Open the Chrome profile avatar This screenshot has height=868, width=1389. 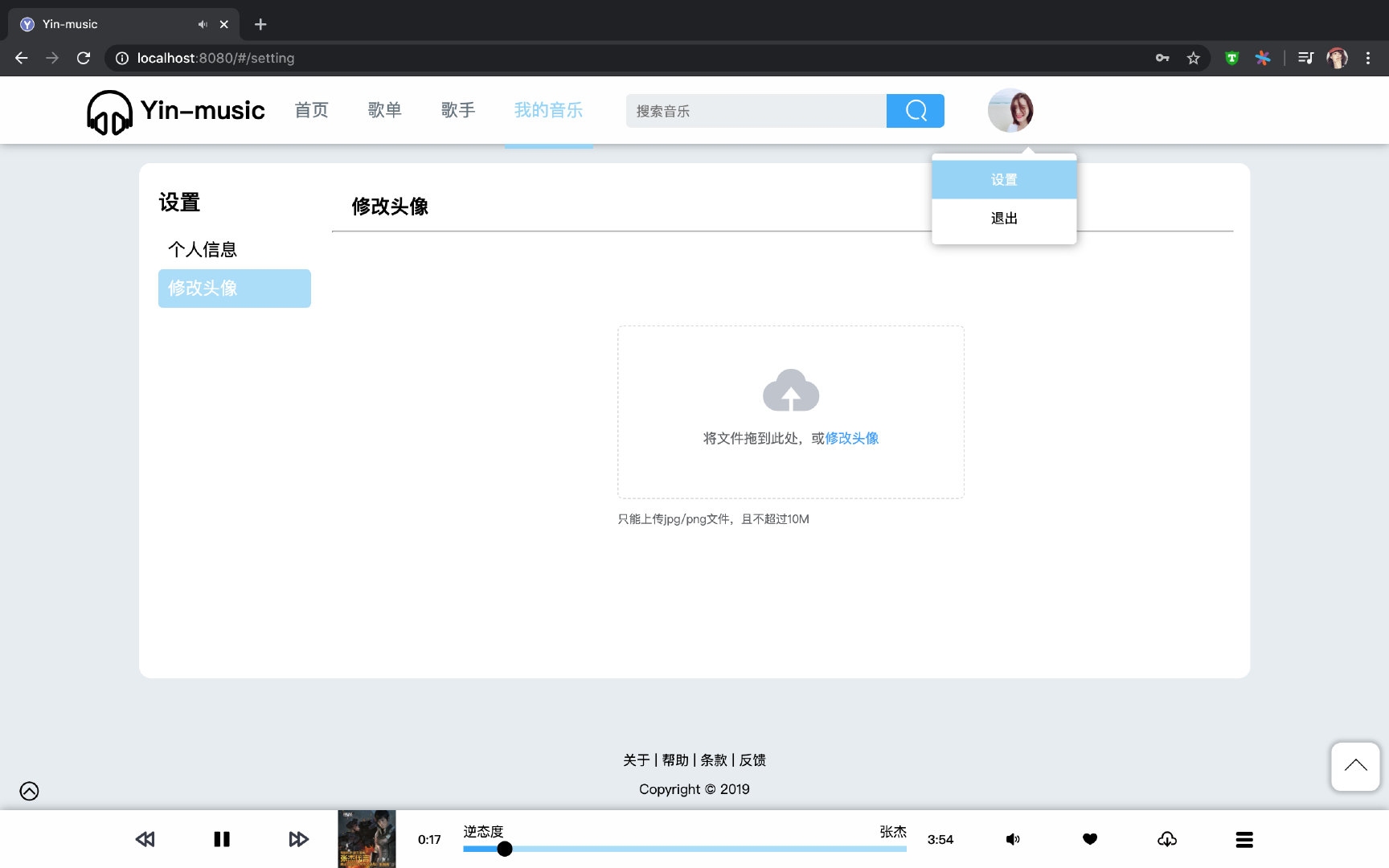point(1338,58)
